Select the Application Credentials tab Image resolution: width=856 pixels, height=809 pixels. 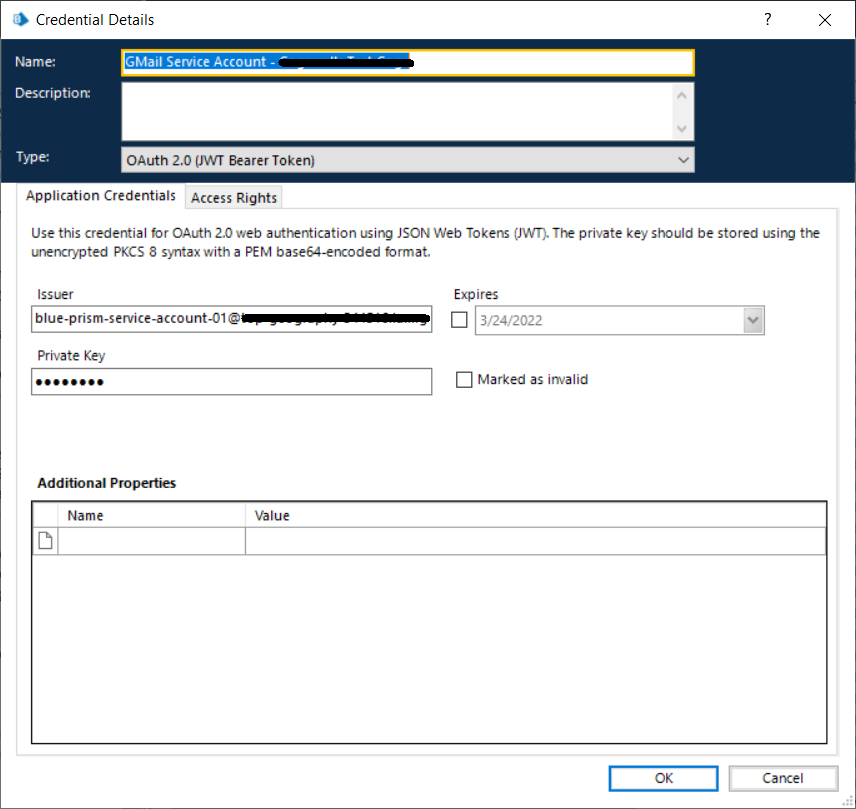pos(101,196)
